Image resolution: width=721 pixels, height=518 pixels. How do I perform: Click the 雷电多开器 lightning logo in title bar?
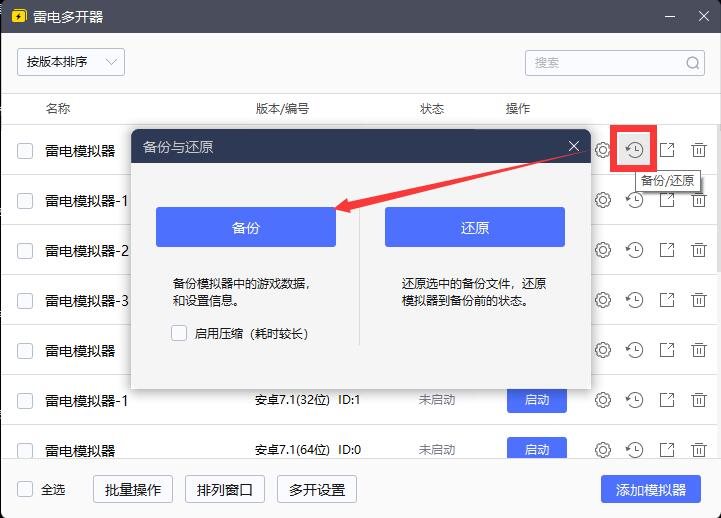click(19, 17)
